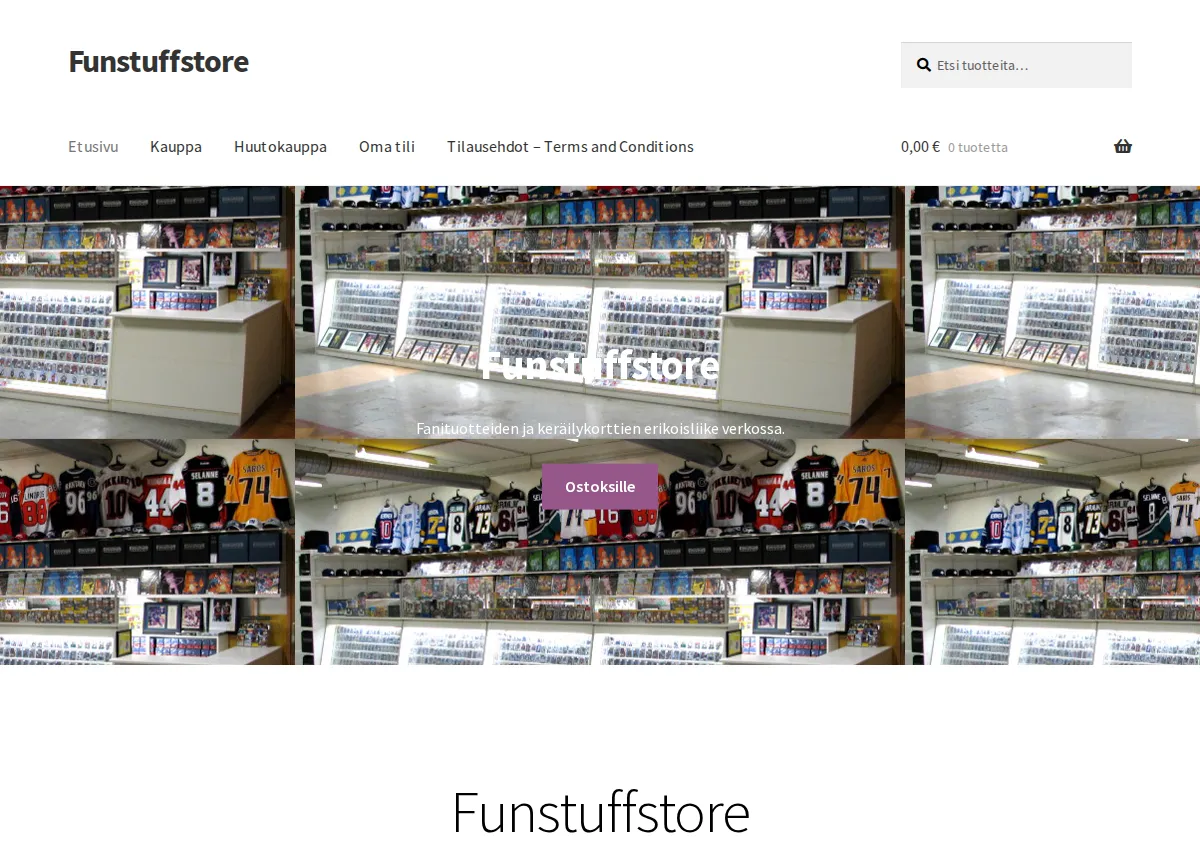Image resolution: width=1200 pixels, height=850 pixels.
Task: Click the shopping basket icon
Action: click(1123, 146)
